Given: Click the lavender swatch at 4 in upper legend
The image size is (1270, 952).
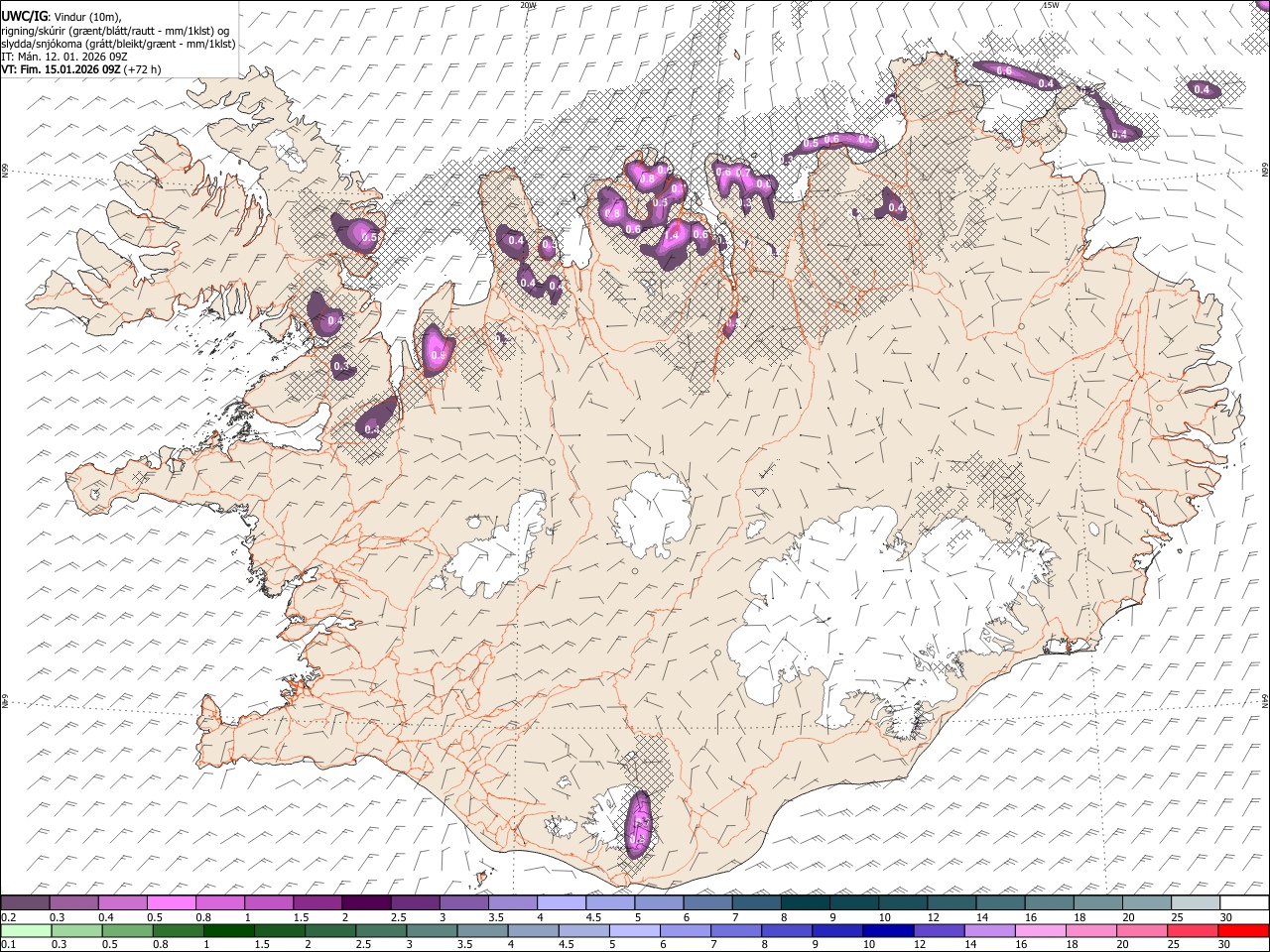Looking at the screenshot, I should [562, 903].
